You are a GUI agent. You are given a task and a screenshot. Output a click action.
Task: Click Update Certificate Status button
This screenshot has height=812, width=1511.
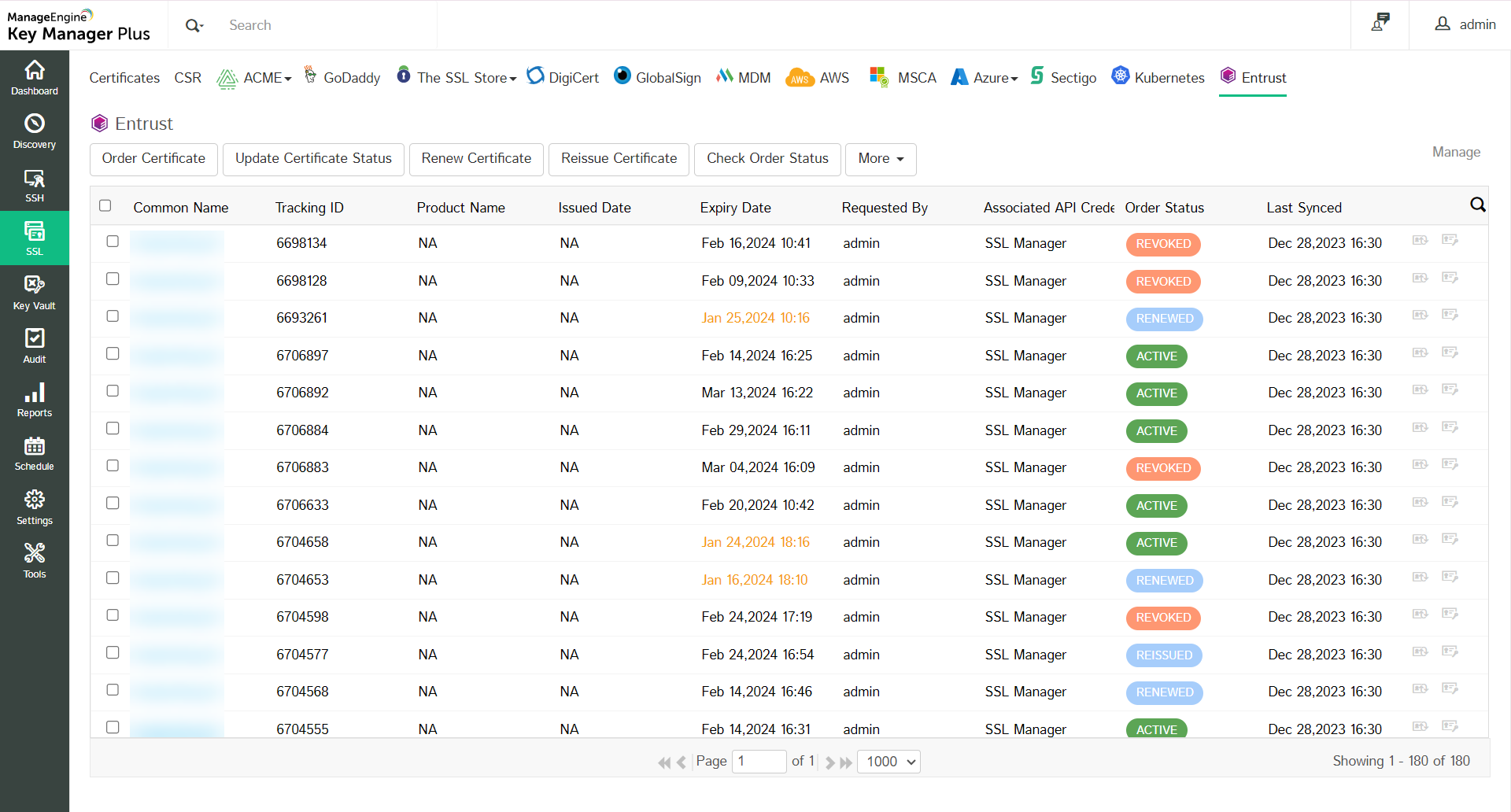pyautogui.click(x=313, y=159)
